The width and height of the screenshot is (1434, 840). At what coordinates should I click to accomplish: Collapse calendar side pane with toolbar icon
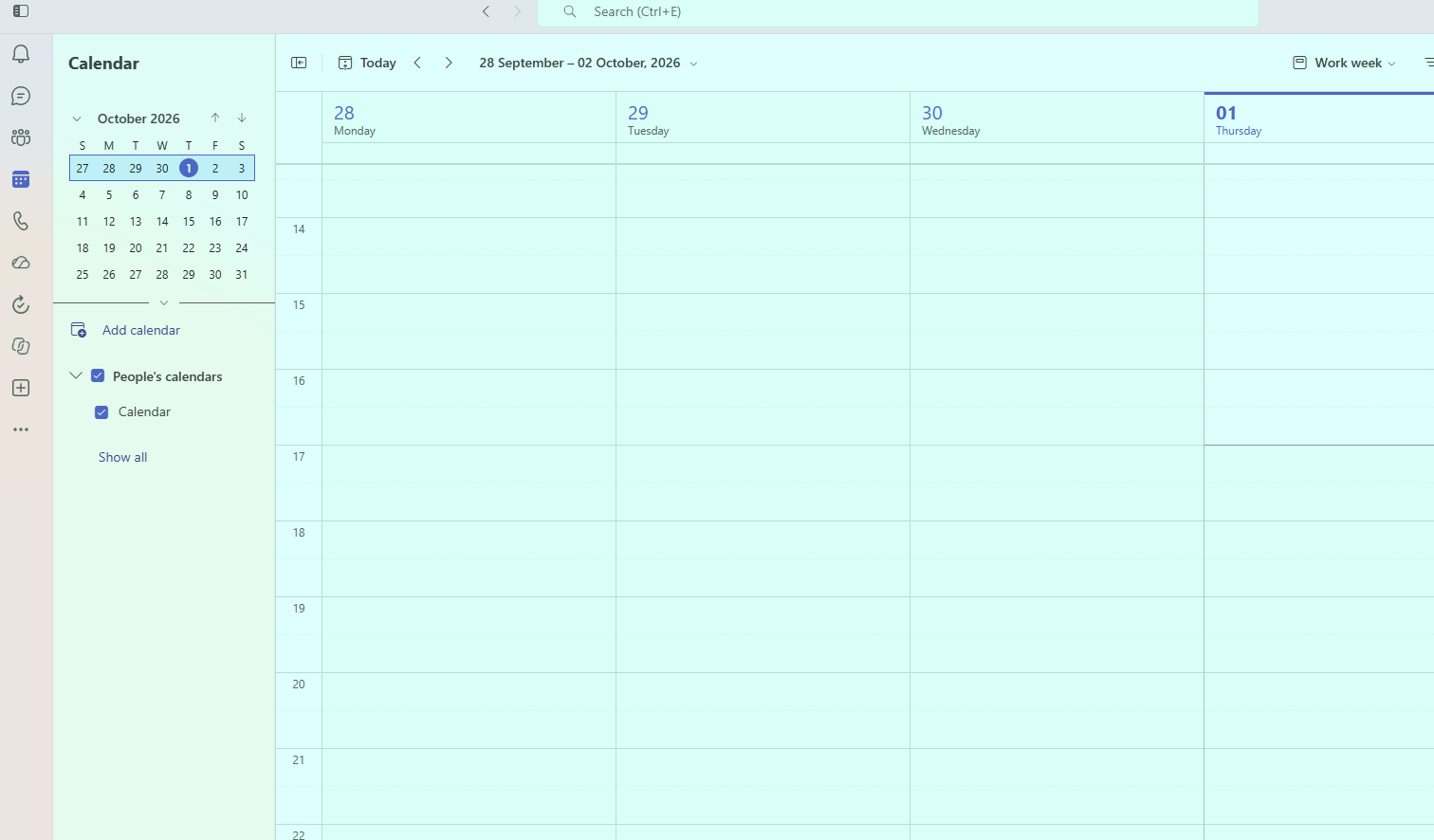299,63
